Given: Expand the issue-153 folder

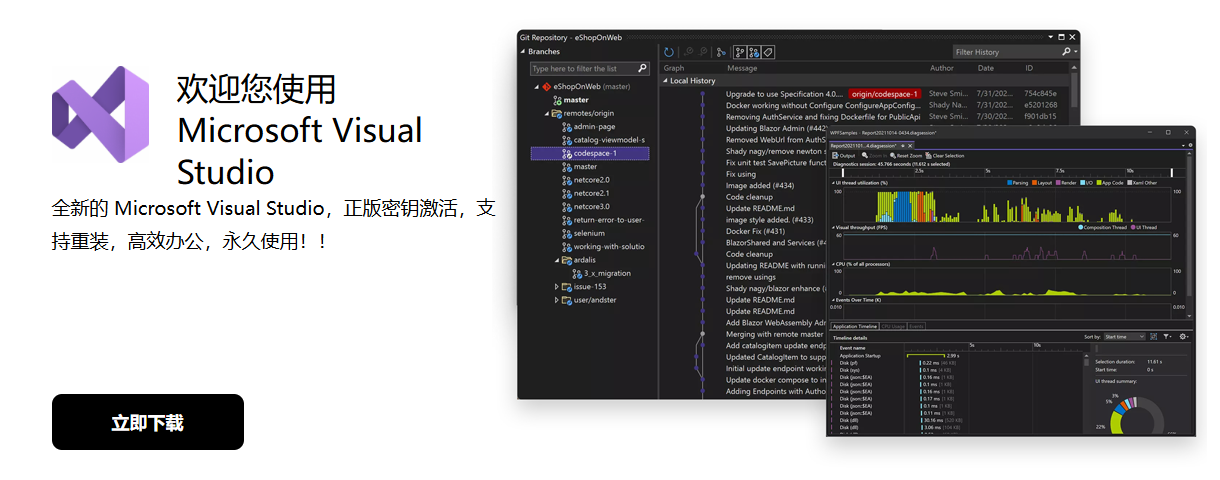Looking at the screenshot, I should click(557, 287).
